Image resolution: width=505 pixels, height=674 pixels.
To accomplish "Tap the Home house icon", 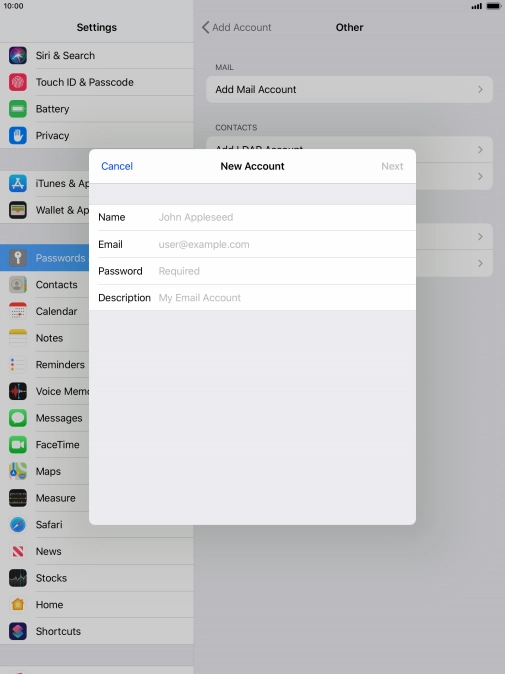I will (x=18, y=604).
